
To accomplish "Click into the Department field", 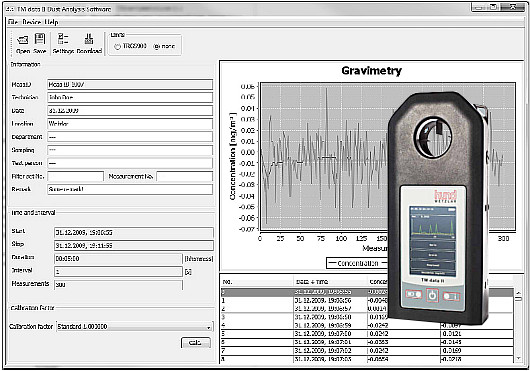I will (130, 137).
